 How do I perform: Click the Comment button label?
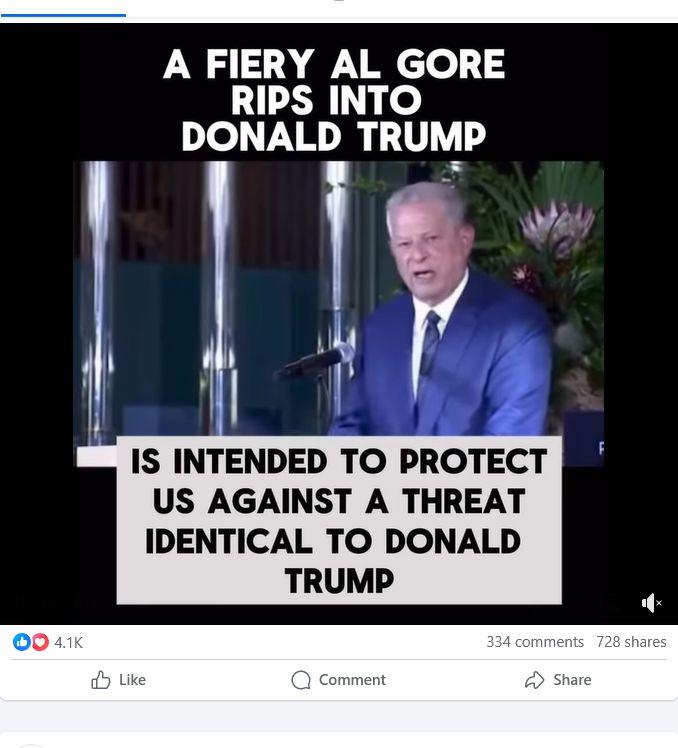click(352, 680)
